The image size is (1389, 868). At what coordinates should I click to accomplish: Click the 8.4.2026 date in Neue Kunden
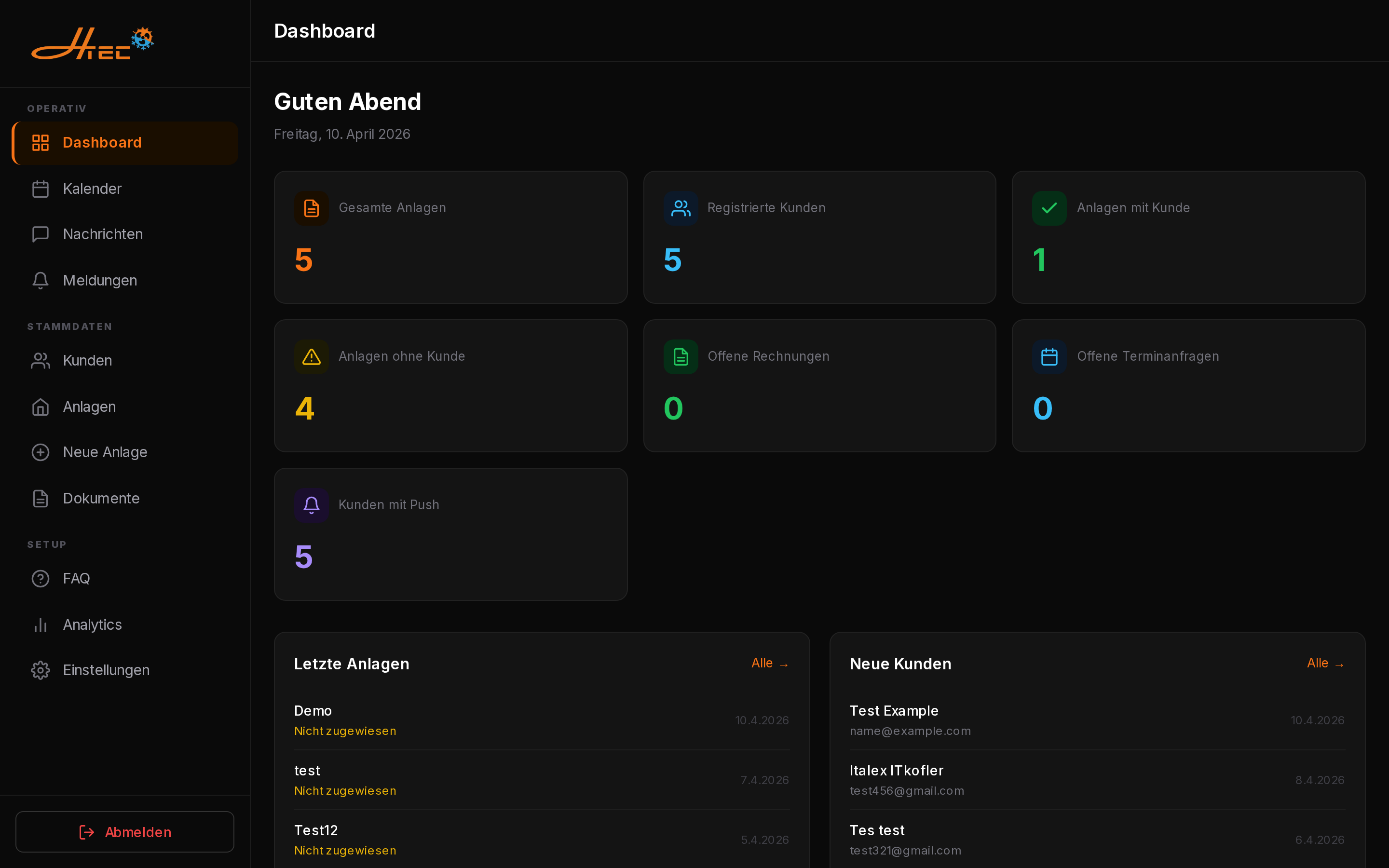[1320, 780]
